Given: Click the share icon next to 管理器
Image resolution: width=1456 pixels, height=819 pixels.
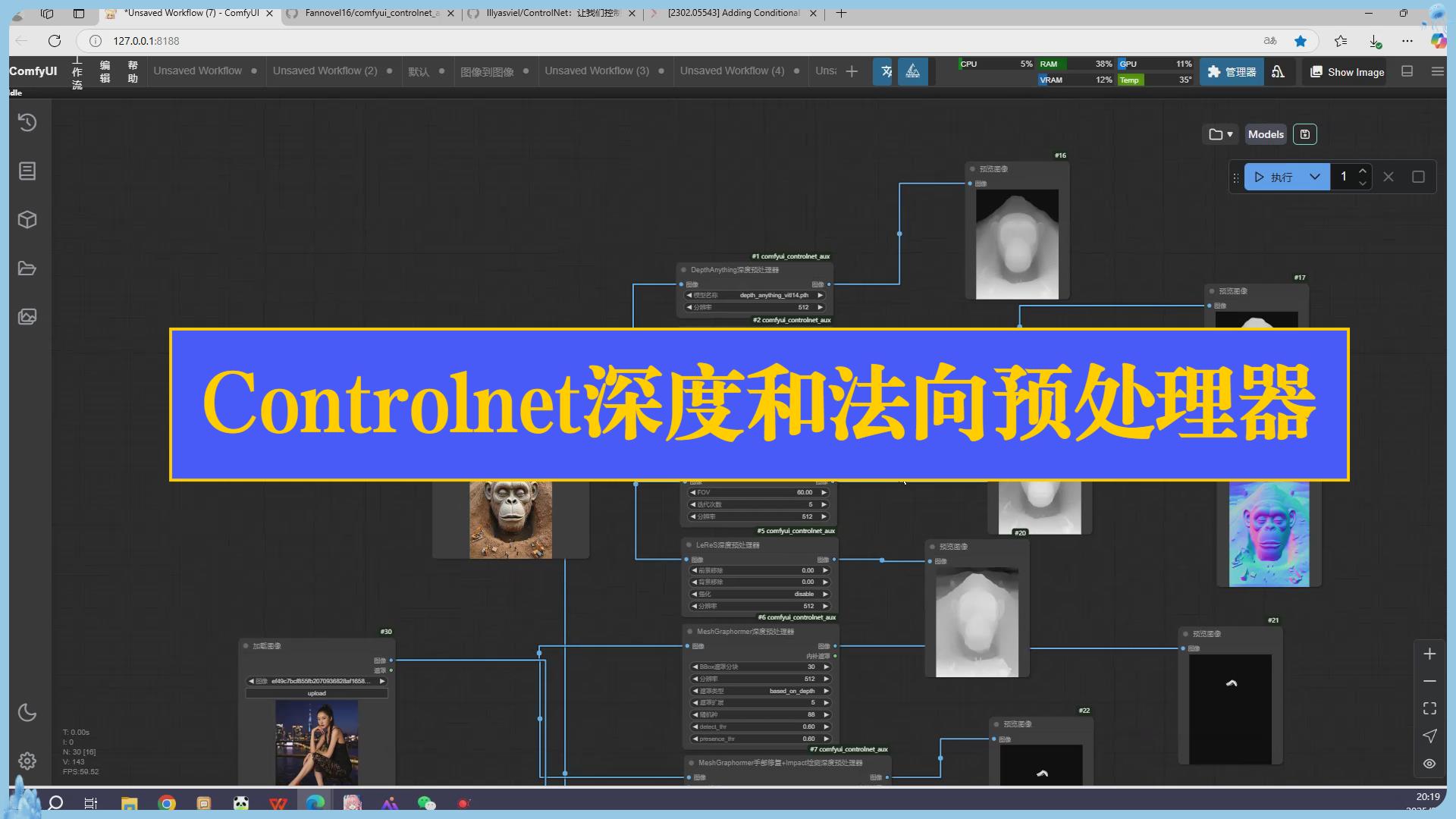Looking at the screenshot, I should click(1279, 71).
